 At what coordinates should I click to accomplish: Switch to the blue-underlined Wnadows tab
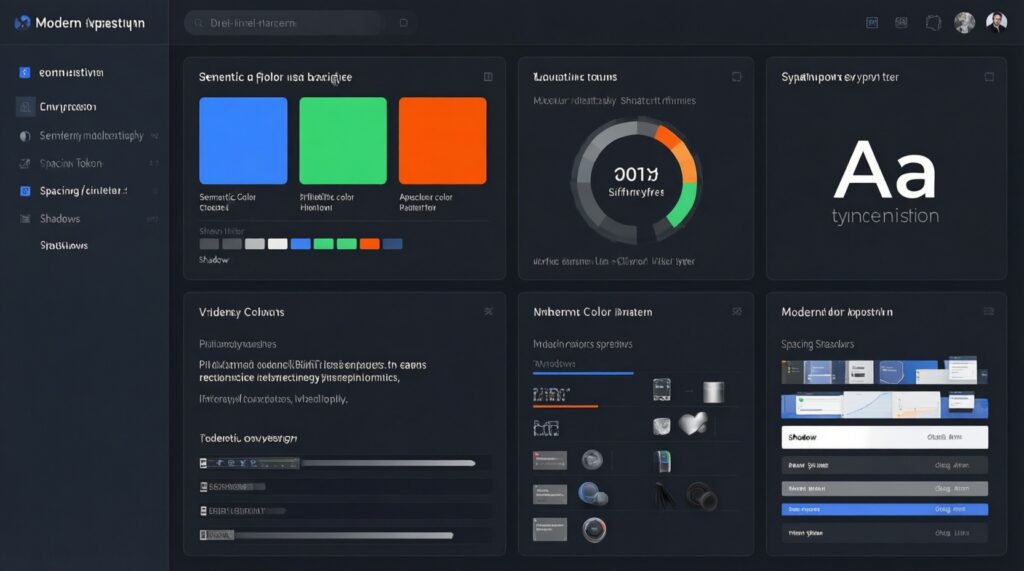click(x=583, y=366)
